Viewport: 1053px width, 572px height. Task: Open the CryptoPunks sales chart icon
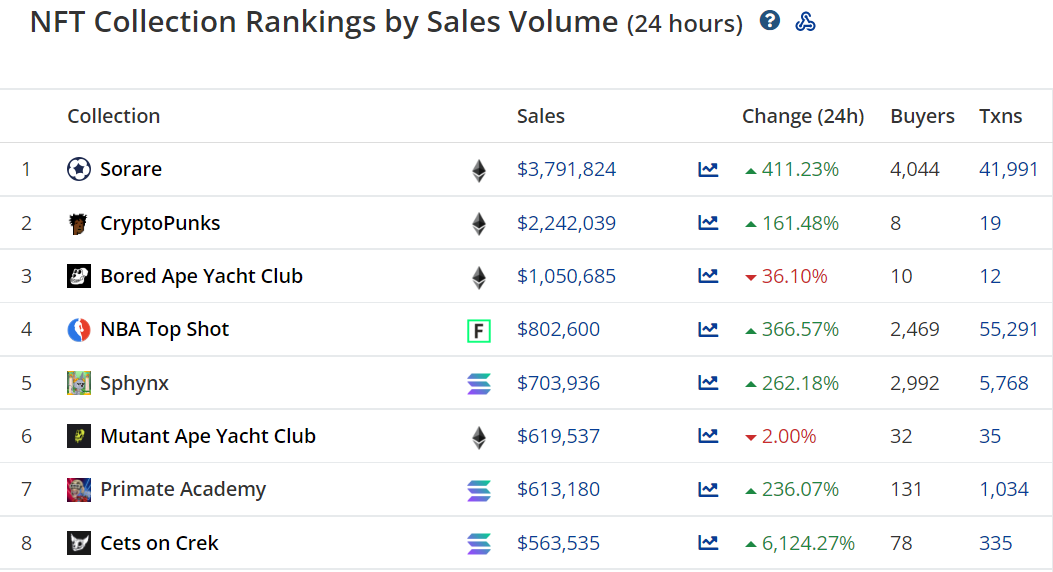708,223
